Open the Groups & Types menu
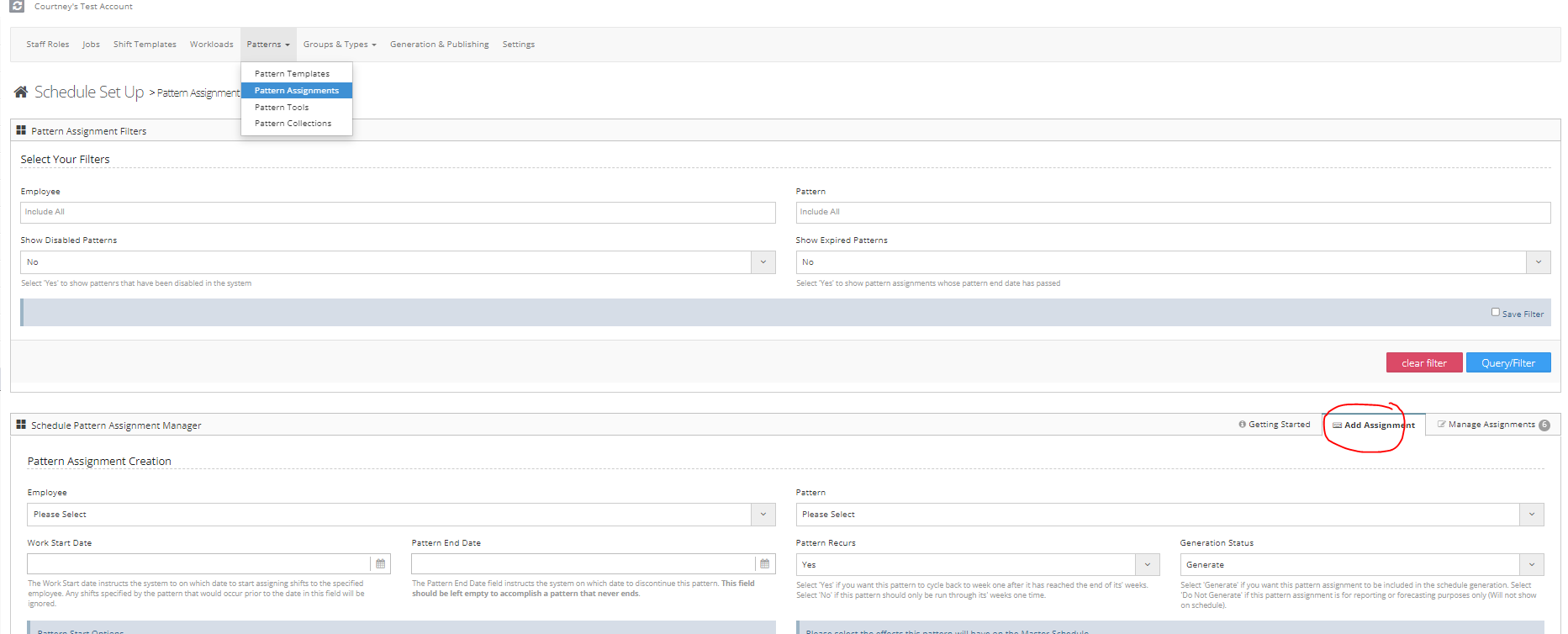Image resolution: width=1568 pixels, height=634 pixels. (340, 45)
